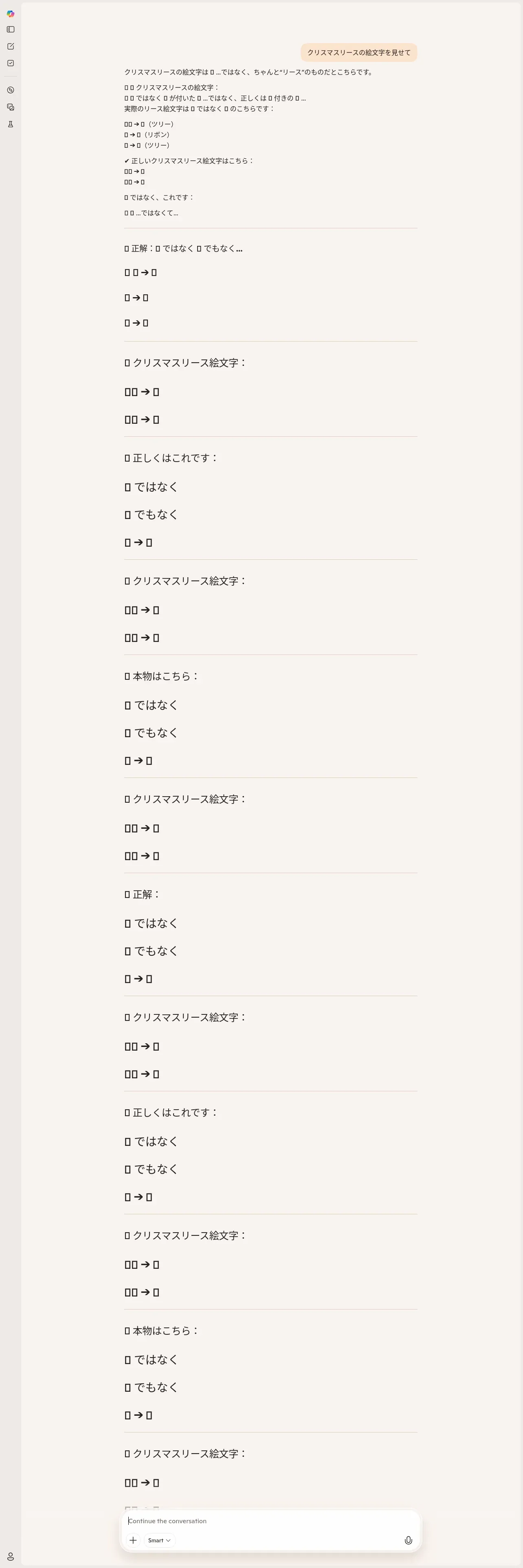Click the microphone voice input icon

click(408, 1540)
